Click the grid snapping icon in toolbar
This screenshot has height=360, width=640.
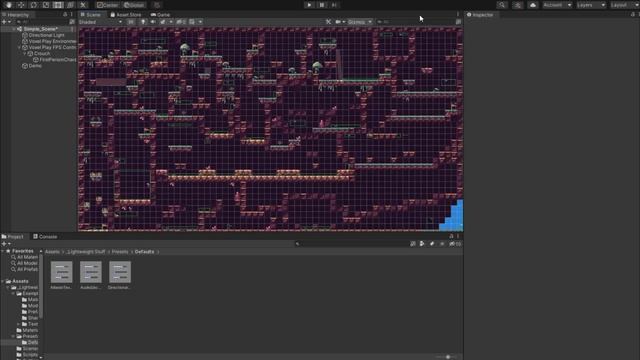(157, 5)
